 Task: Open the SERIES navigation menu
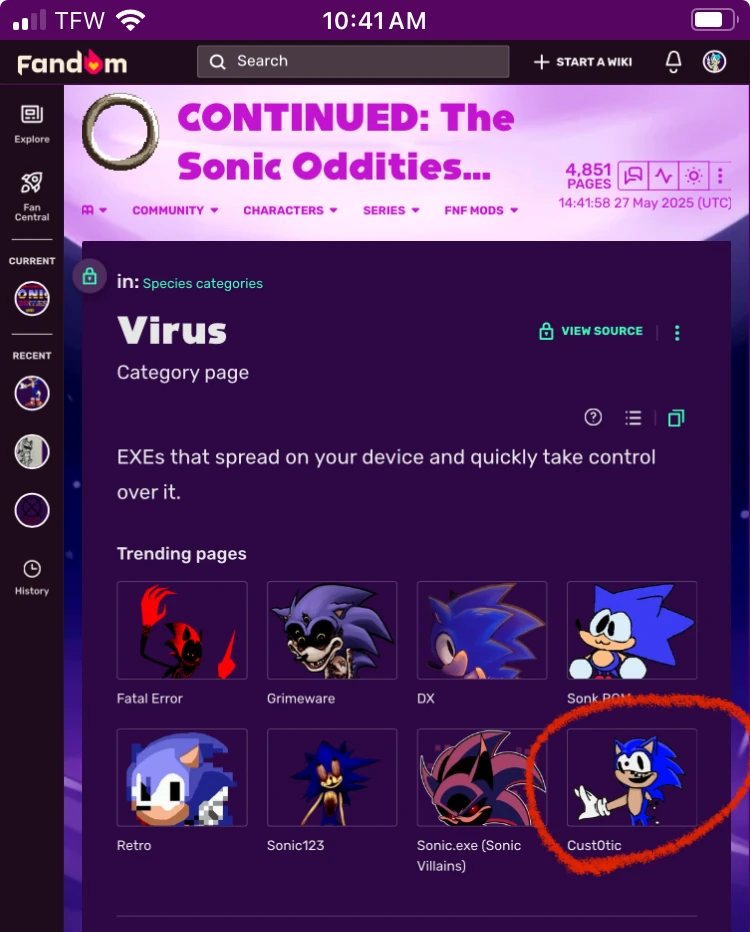[391, 210]
